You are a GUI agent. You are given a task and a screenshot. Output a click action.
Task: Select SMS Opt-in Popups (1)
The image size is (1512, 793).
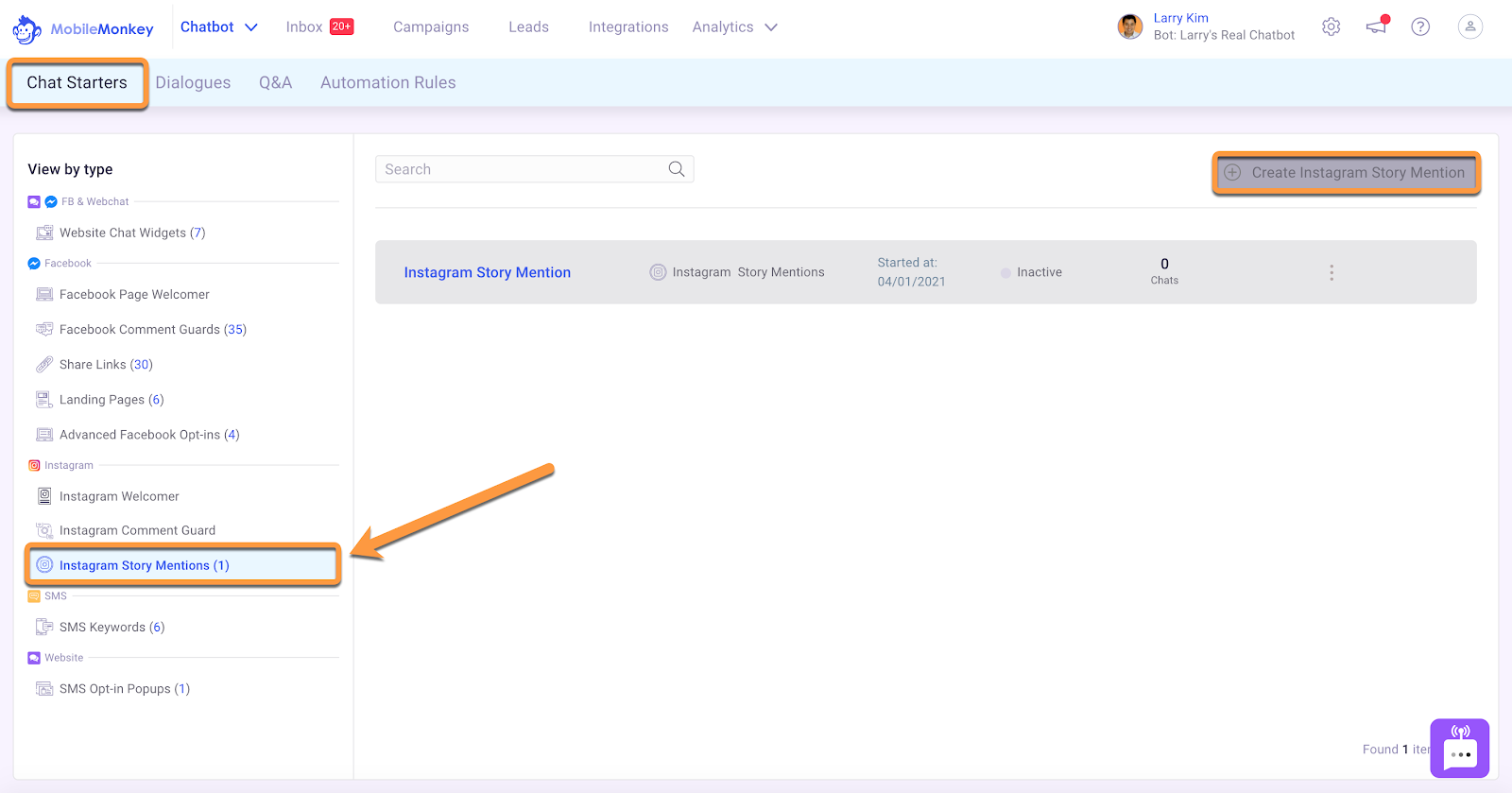[x=125, y=688]
